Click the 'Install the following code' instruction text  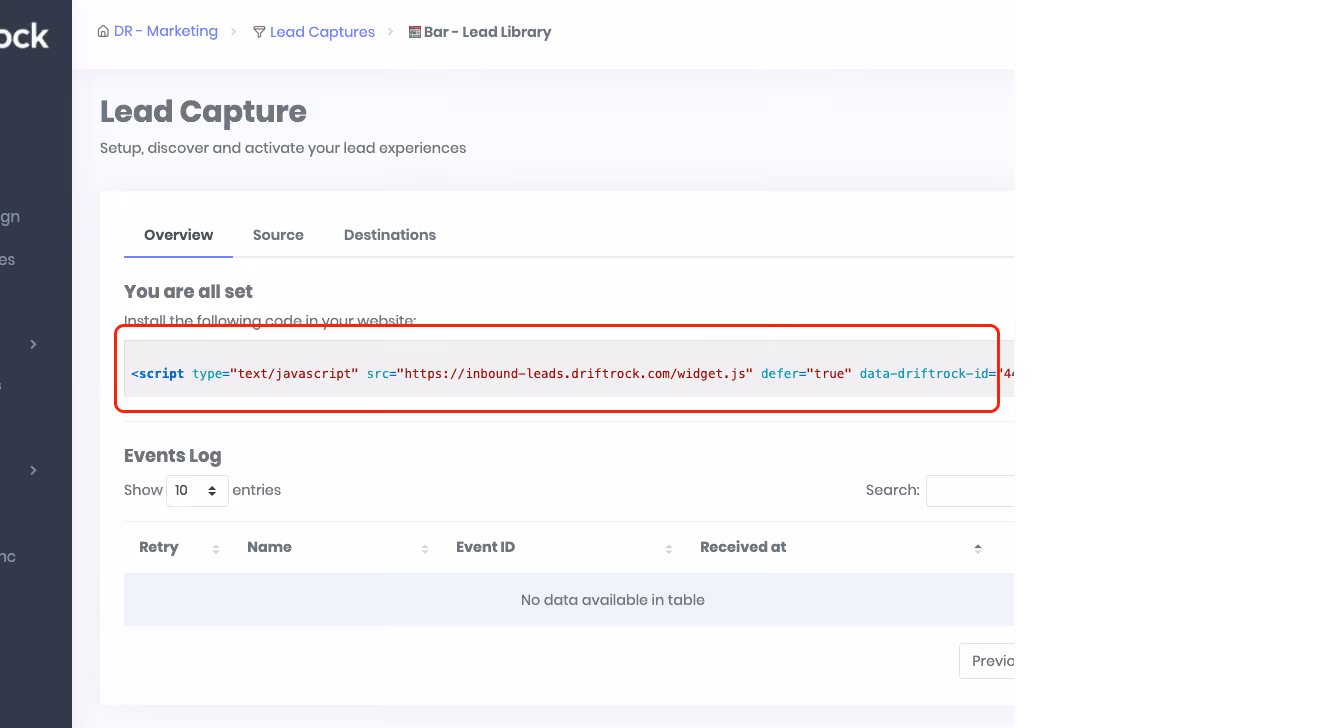click(270, 321)
